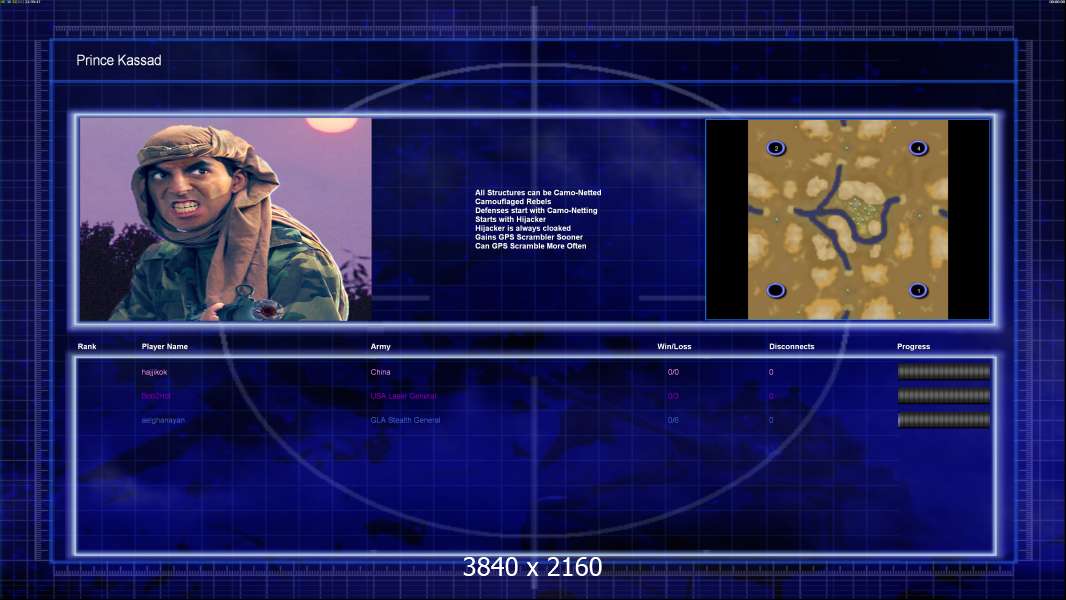Click the 0/0 win/loss value for hajjikok
Viewport: 1066px width, 600px height.
coord(673,372)
